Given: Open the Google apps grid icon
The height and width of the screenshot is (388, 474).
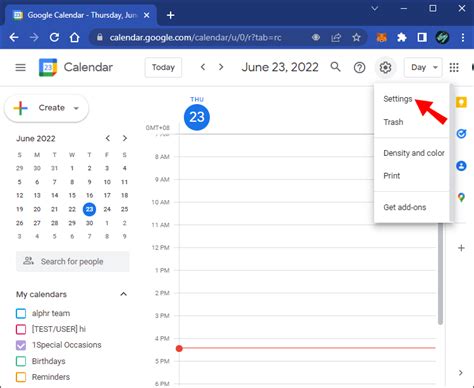Looking at the screenshot, I should [x=454, y=68].
